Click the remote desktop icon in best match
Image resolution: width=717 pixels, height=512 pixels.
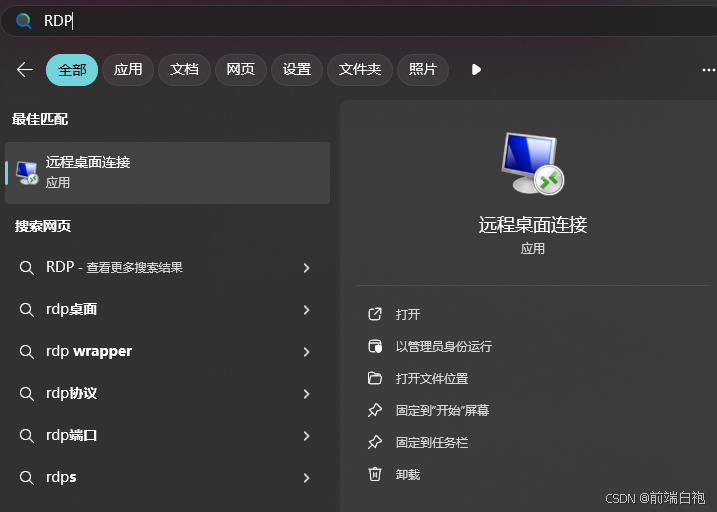27,173
